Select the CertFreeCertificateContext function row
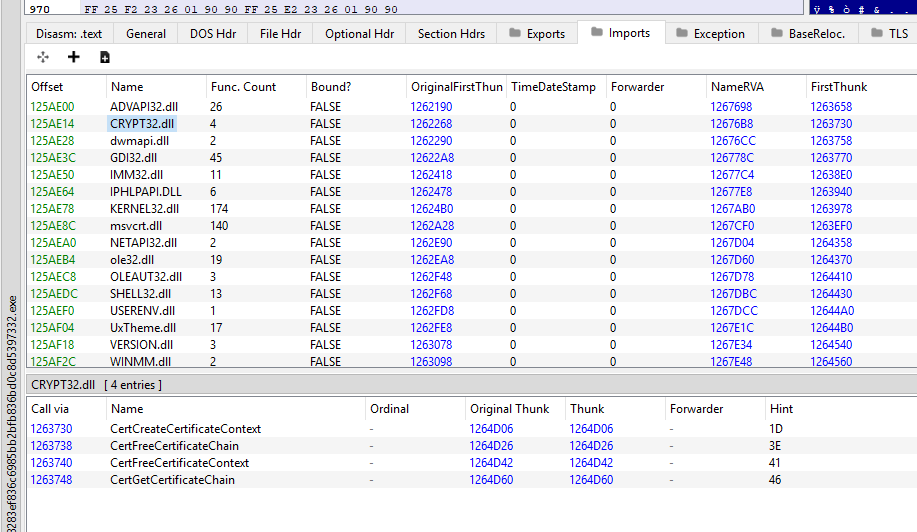Image resolution: width=917 pixels, height=532 pixels. point(471,463)
